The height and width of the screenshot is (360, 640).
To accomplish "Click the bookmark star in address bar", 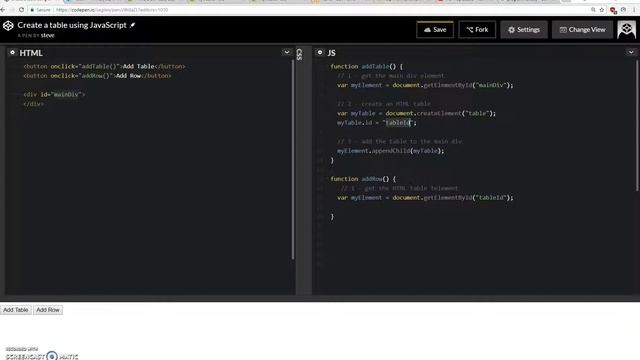I will tap(602, 10).
